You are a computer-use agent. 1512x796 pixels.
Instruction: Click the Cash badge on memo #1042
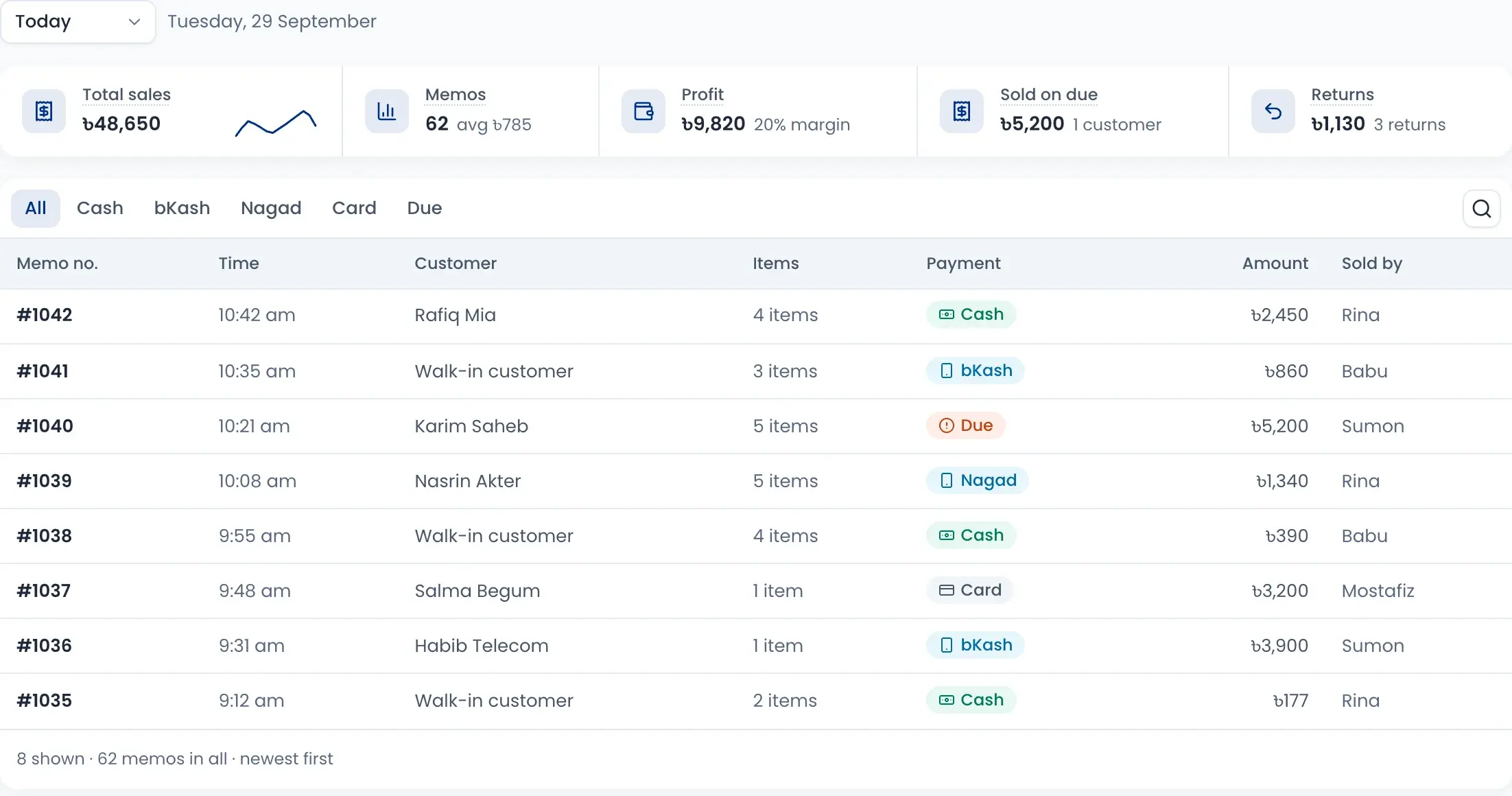point(971,314)
